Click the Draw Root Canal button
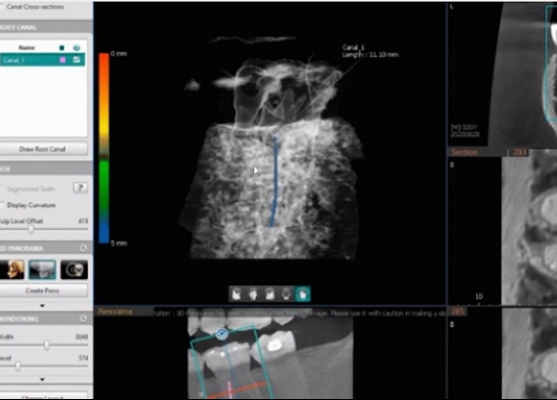Image resolution: width=557 pixels, height=400 pixels. (x=42, y=149)
